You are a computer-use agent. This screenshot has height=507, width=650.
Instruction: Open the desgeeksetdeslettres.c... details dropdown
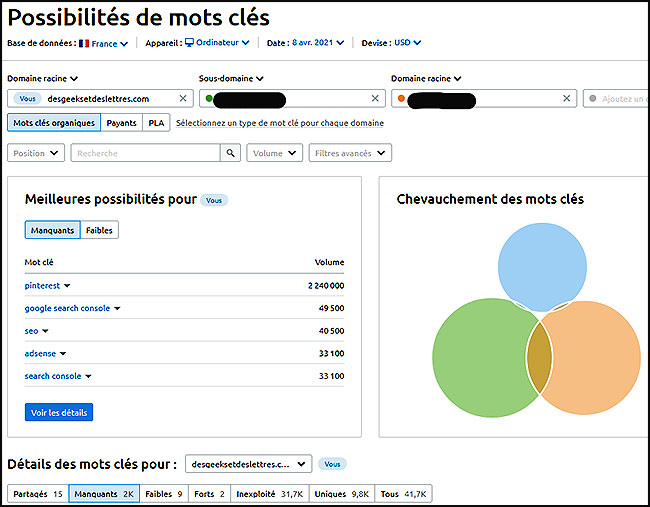(248, 464)
